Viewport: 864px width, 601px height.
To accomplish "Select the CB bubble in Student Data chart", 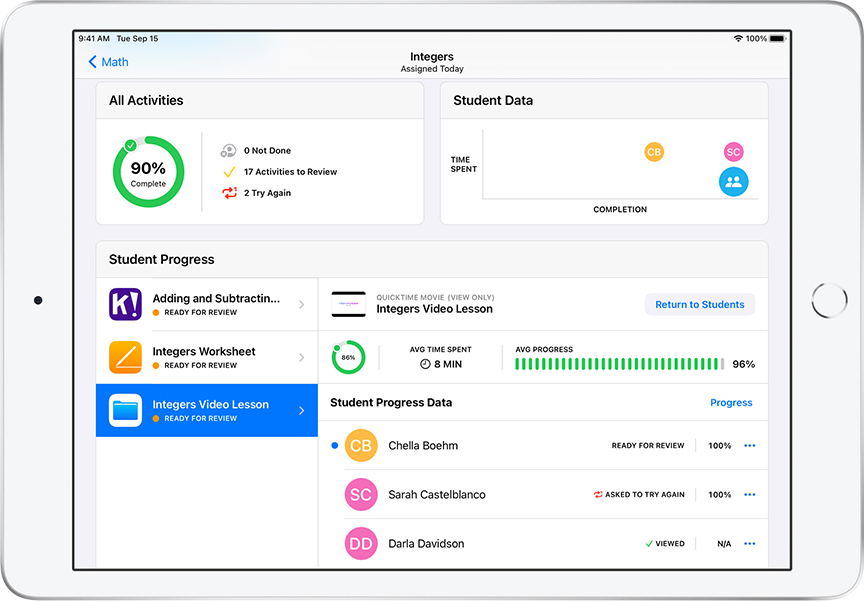I will pyautogui.click(x=654, y=152).
